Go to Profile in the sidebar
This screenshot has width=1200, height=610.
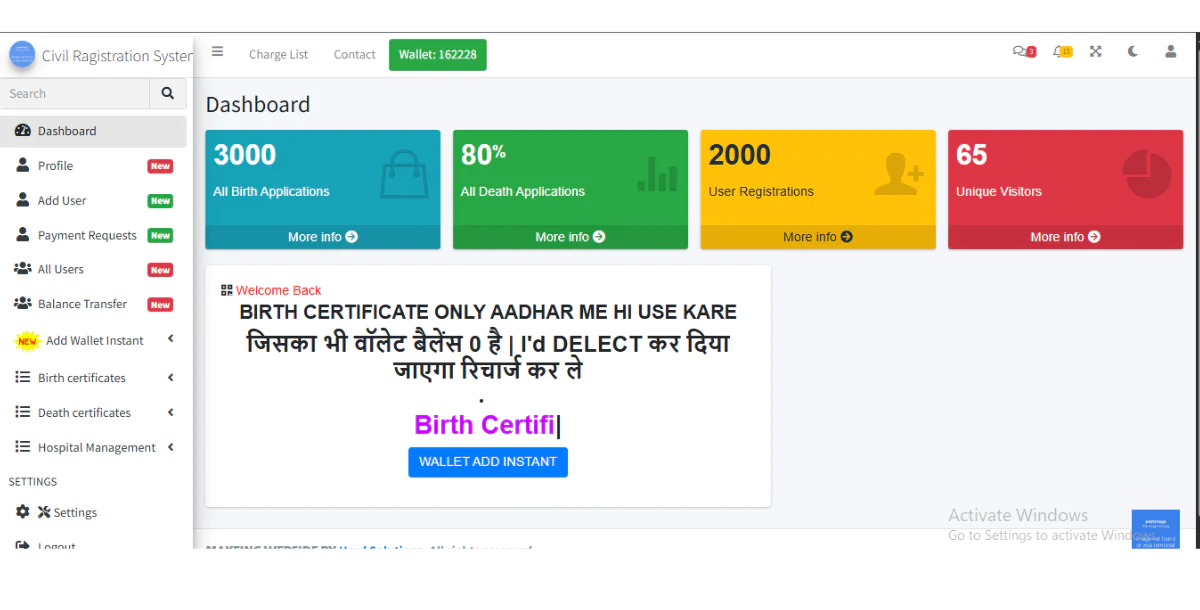coord(93,166)
